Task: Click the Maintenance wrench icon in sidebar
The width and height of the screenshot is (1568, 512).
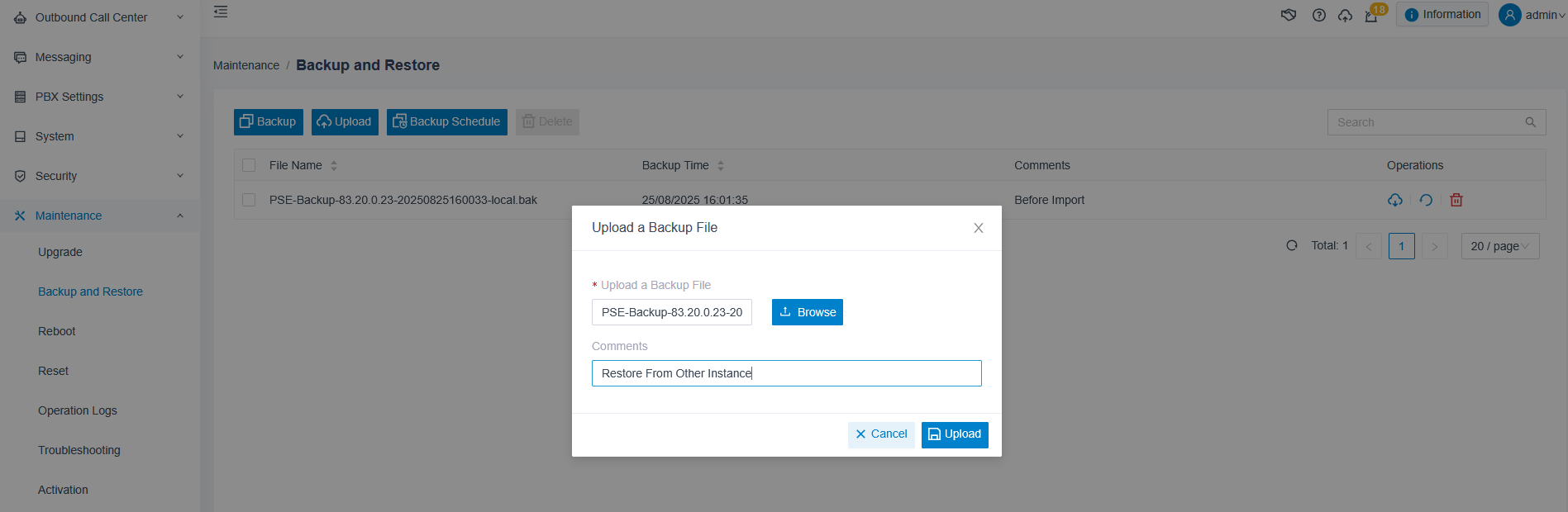Action: [20, 216]
